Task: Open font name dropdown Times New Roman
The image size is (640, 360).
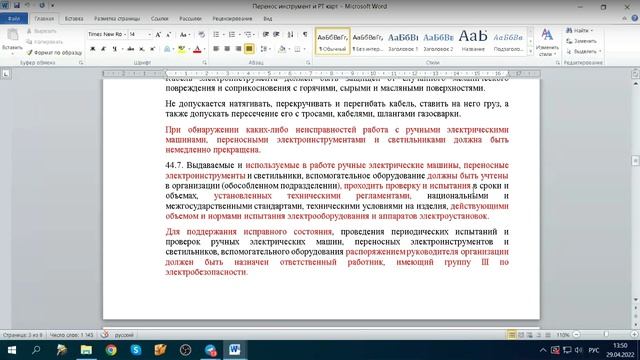Action: [125, 35]
